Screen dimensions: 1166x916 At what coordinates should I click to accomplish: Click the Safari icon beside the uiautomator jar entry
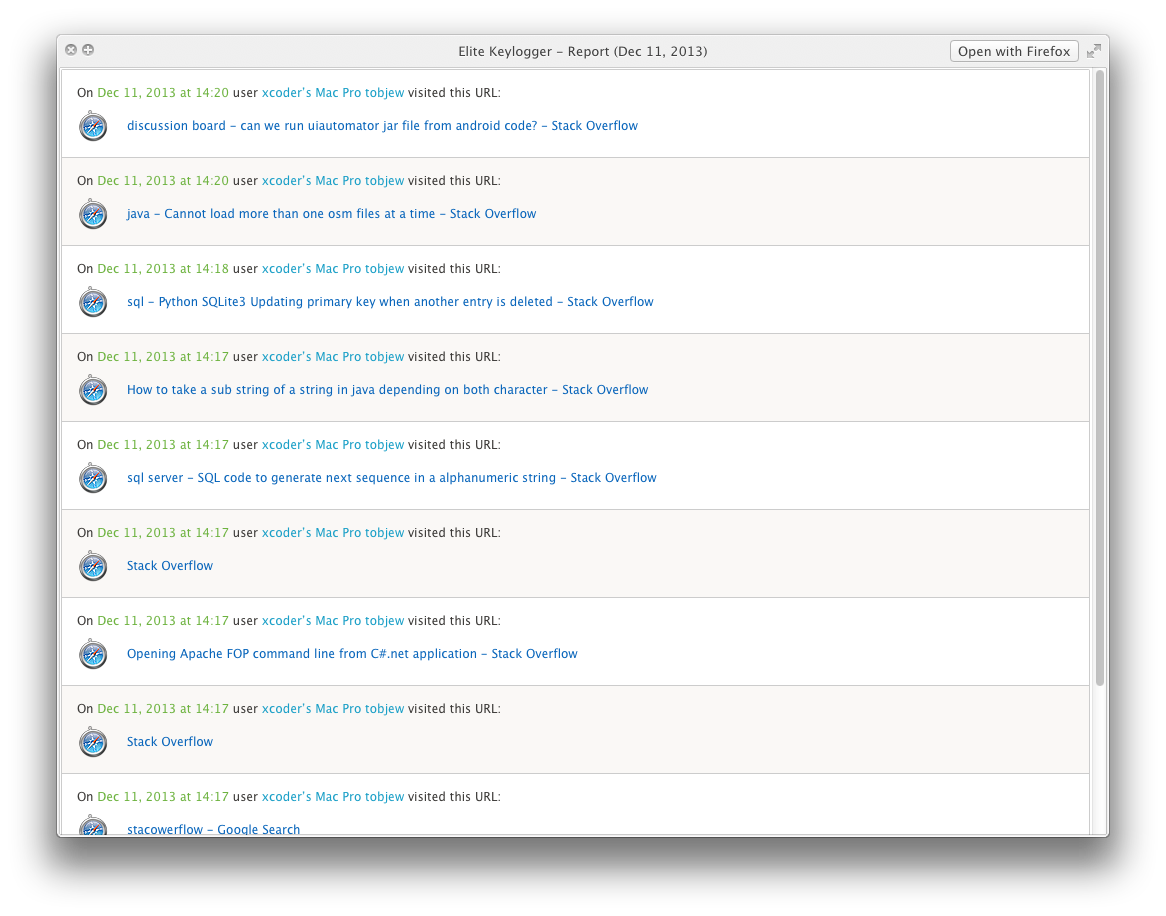93,127
